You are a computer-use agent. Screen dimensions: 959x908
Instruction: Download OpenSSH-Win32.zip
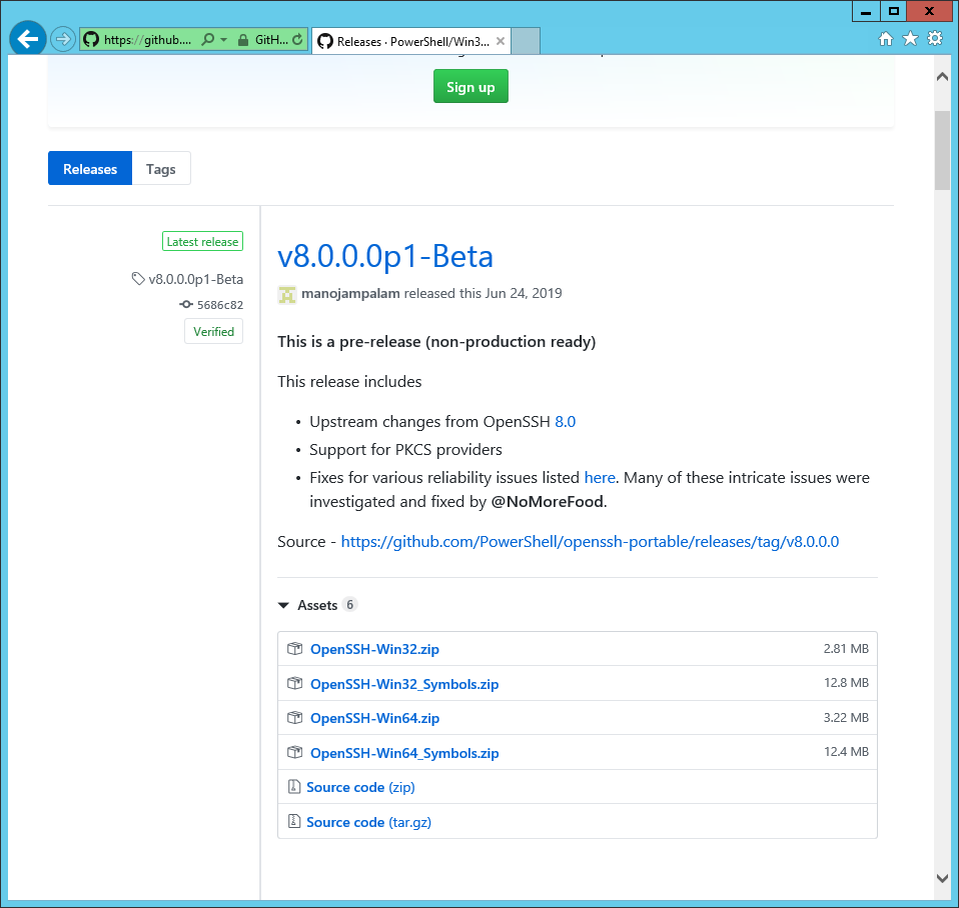tap(374, 649)
